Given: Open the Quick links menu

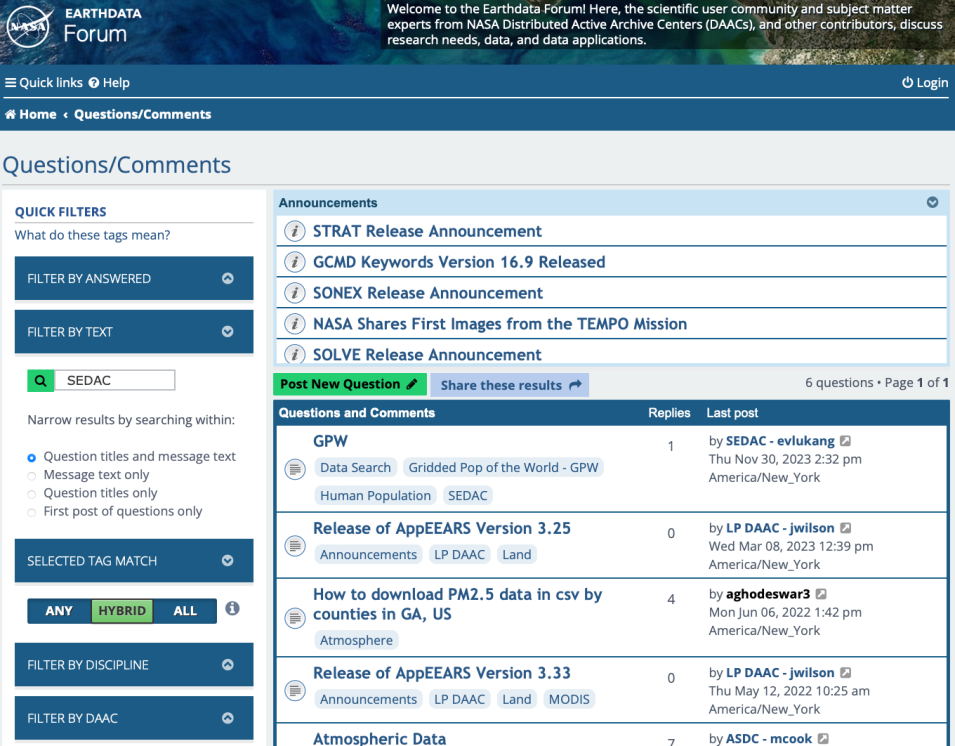Looking at the screenshot, I should point(44,83).
